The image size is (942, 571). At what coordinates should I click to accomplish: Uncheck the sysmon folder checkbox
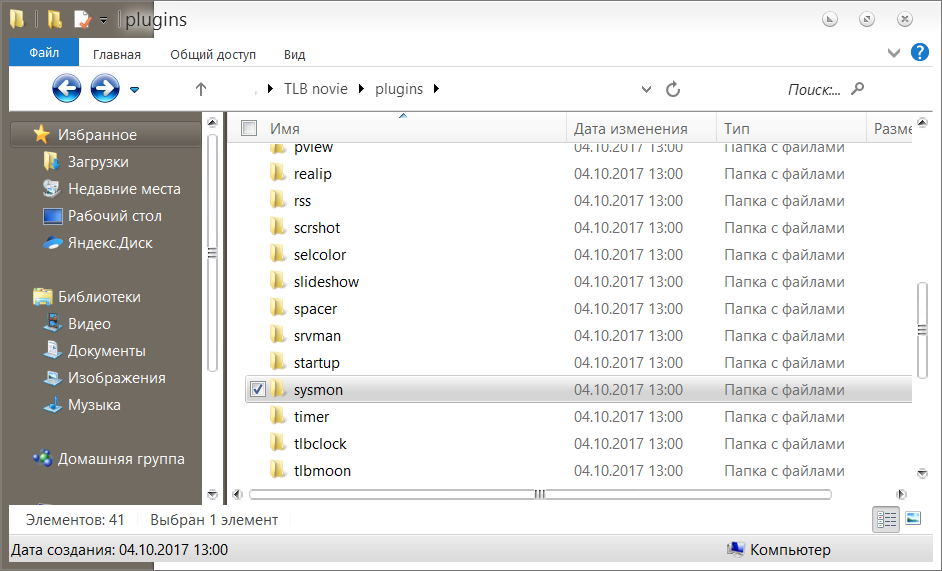click(x=258, y=389)
